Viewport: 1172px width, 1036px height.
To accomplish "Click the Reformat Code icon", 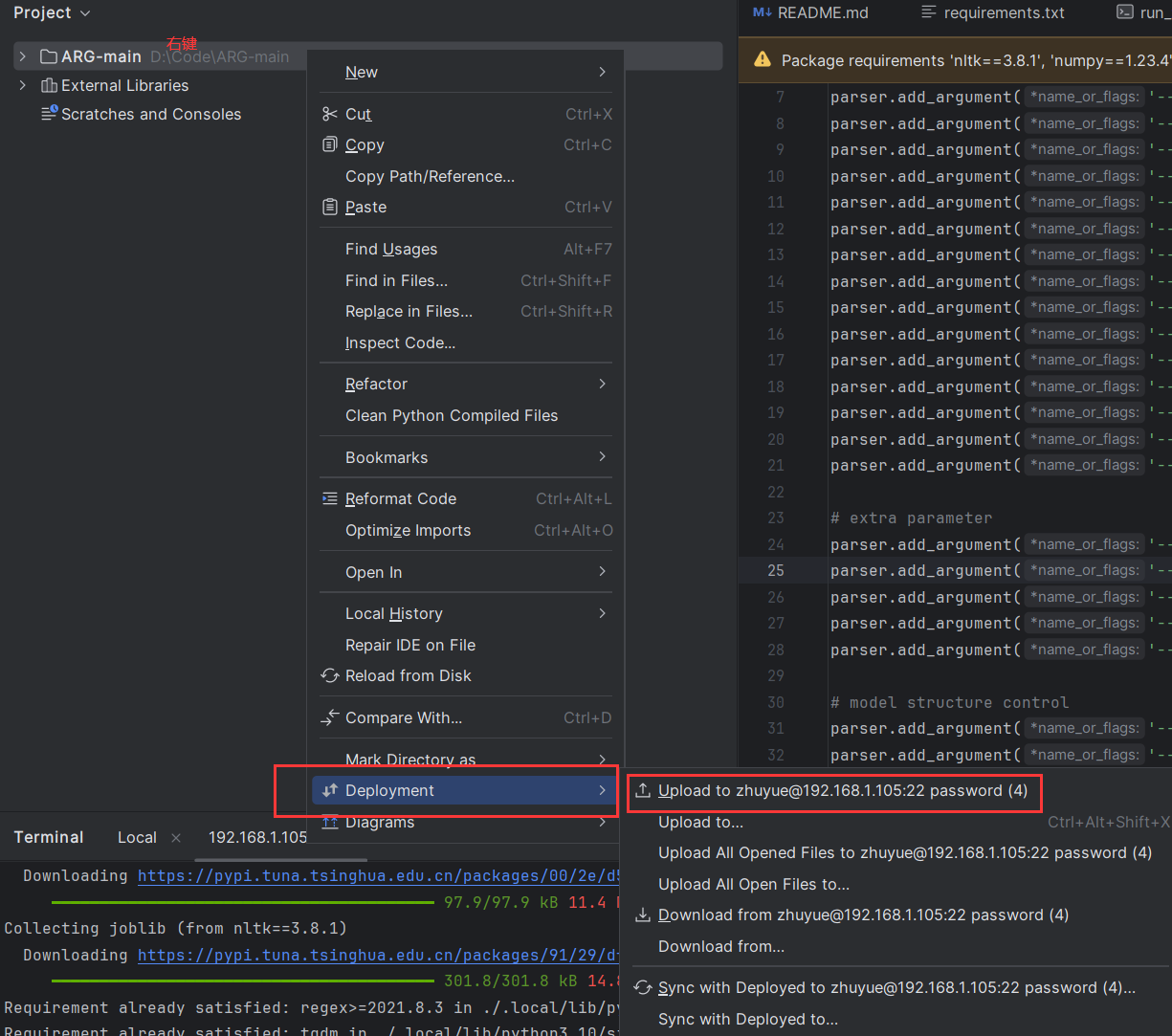I will (330, 498).
